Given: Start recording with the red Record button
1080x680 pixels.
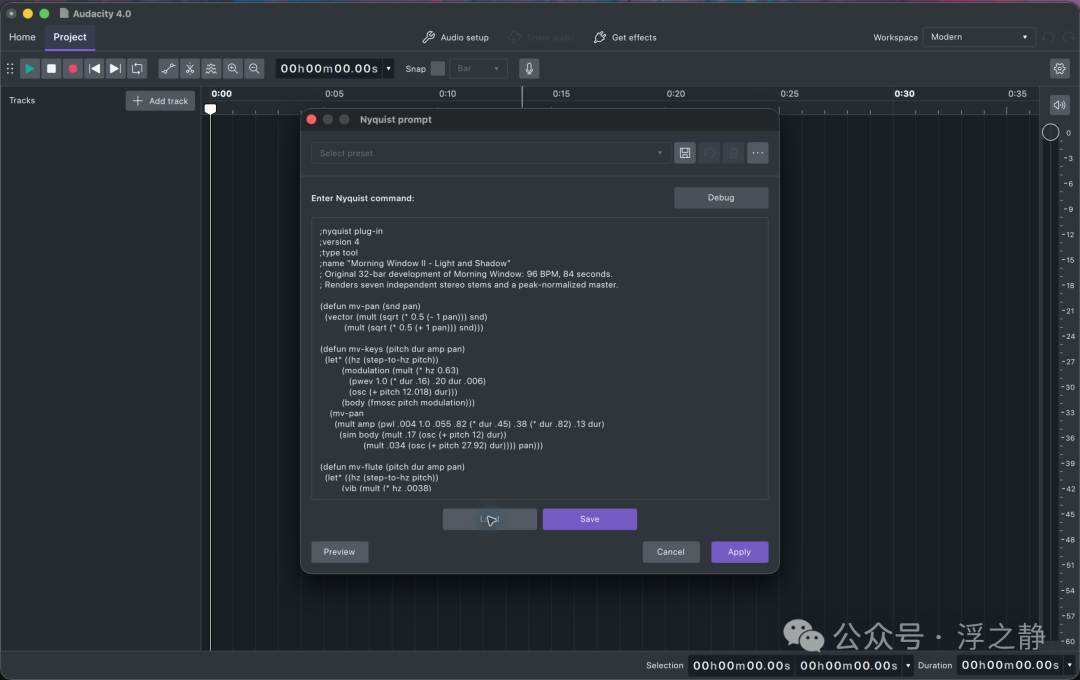Looking at the screenshot, I should 72,69.
